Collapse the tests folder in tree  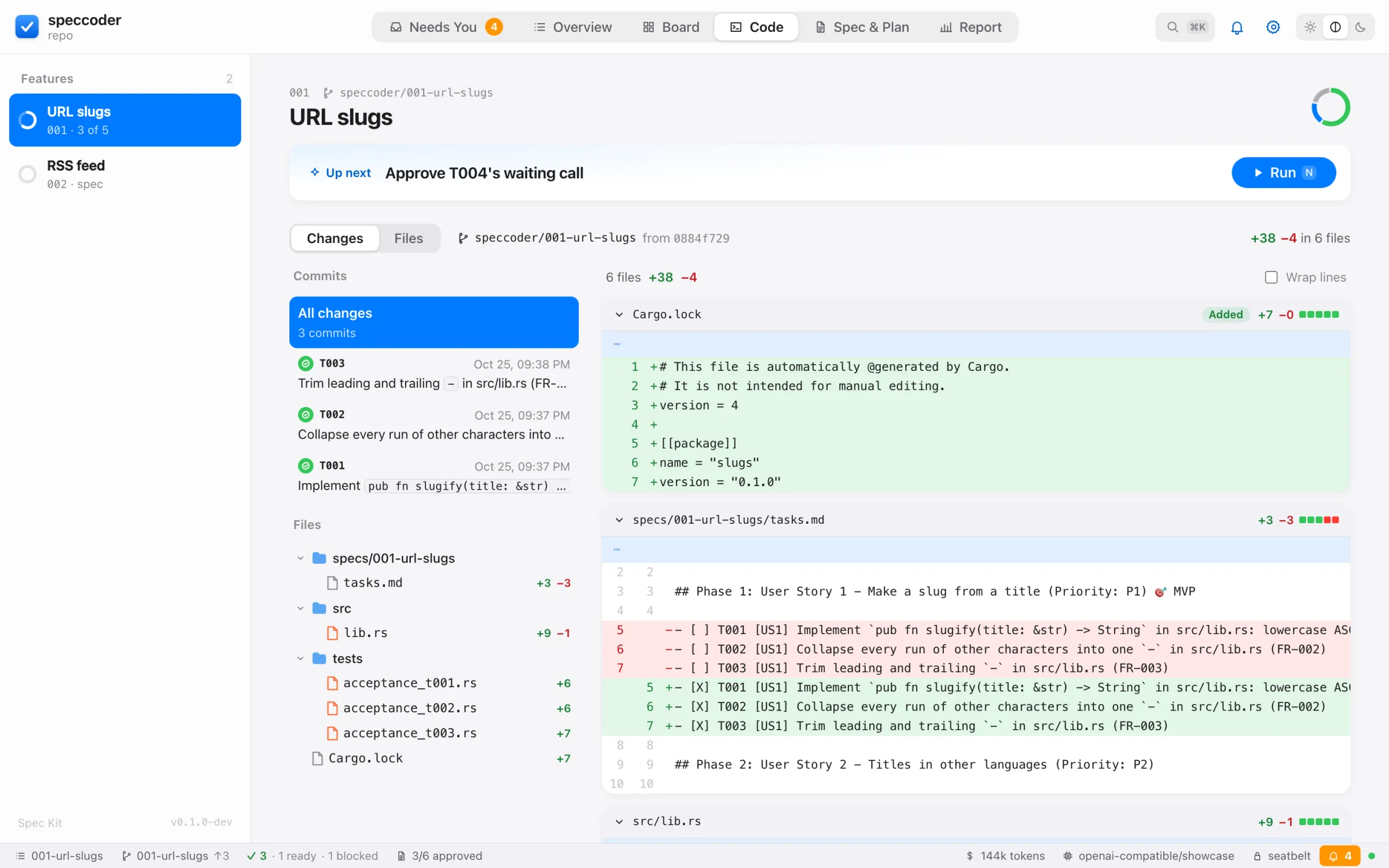pyautogui.click(x=300, y=659)
